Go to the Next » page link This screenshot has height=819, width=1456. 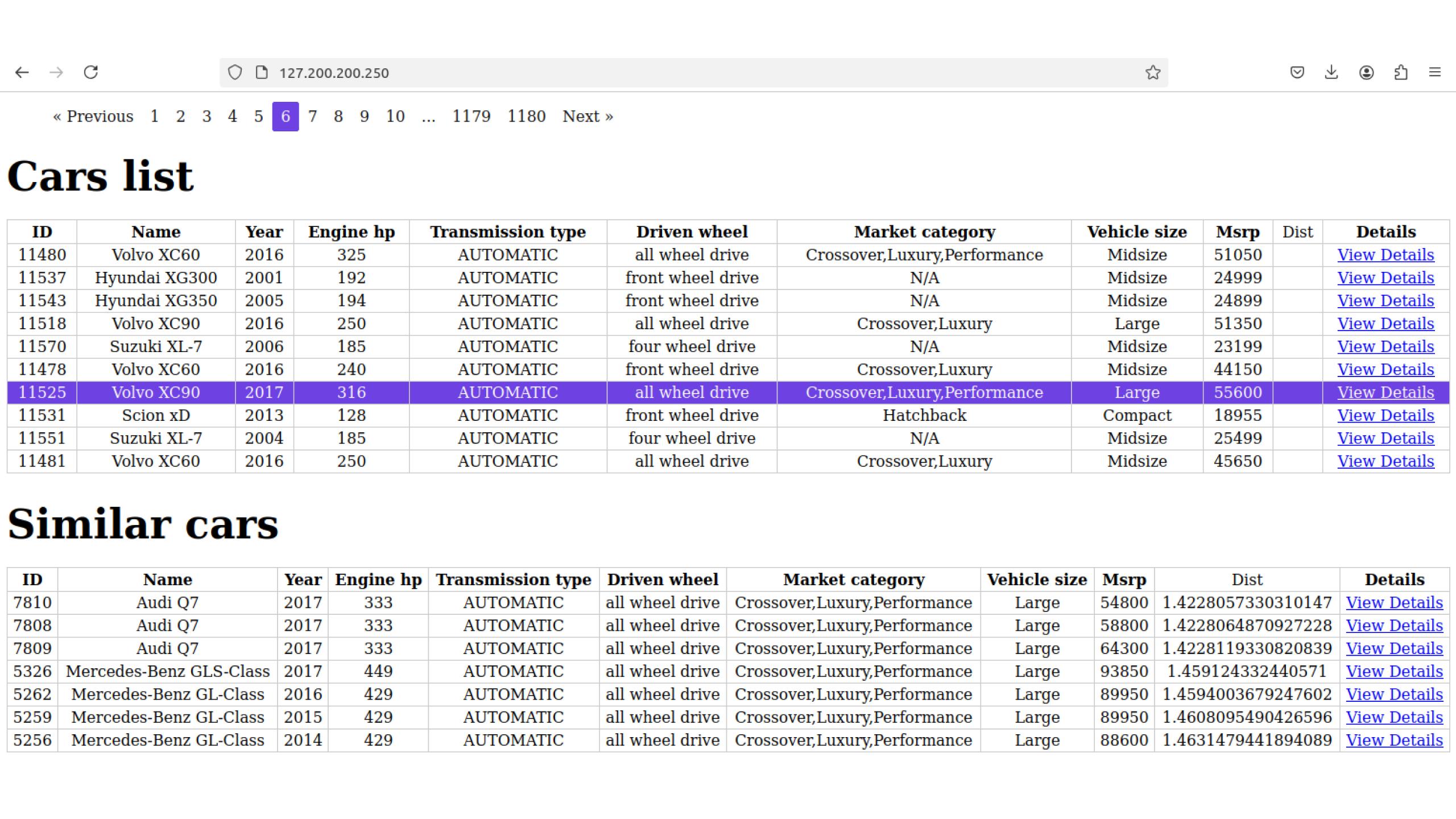(x=588, y=117)
